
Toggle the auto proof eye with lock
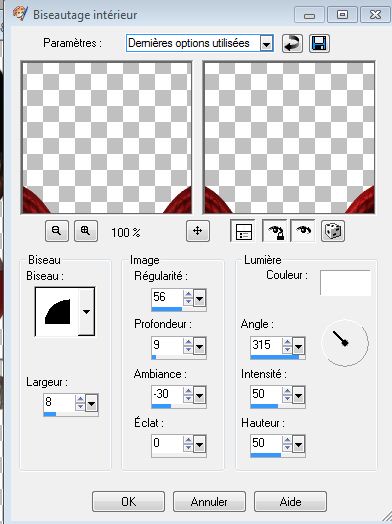(x=275, y=231)
